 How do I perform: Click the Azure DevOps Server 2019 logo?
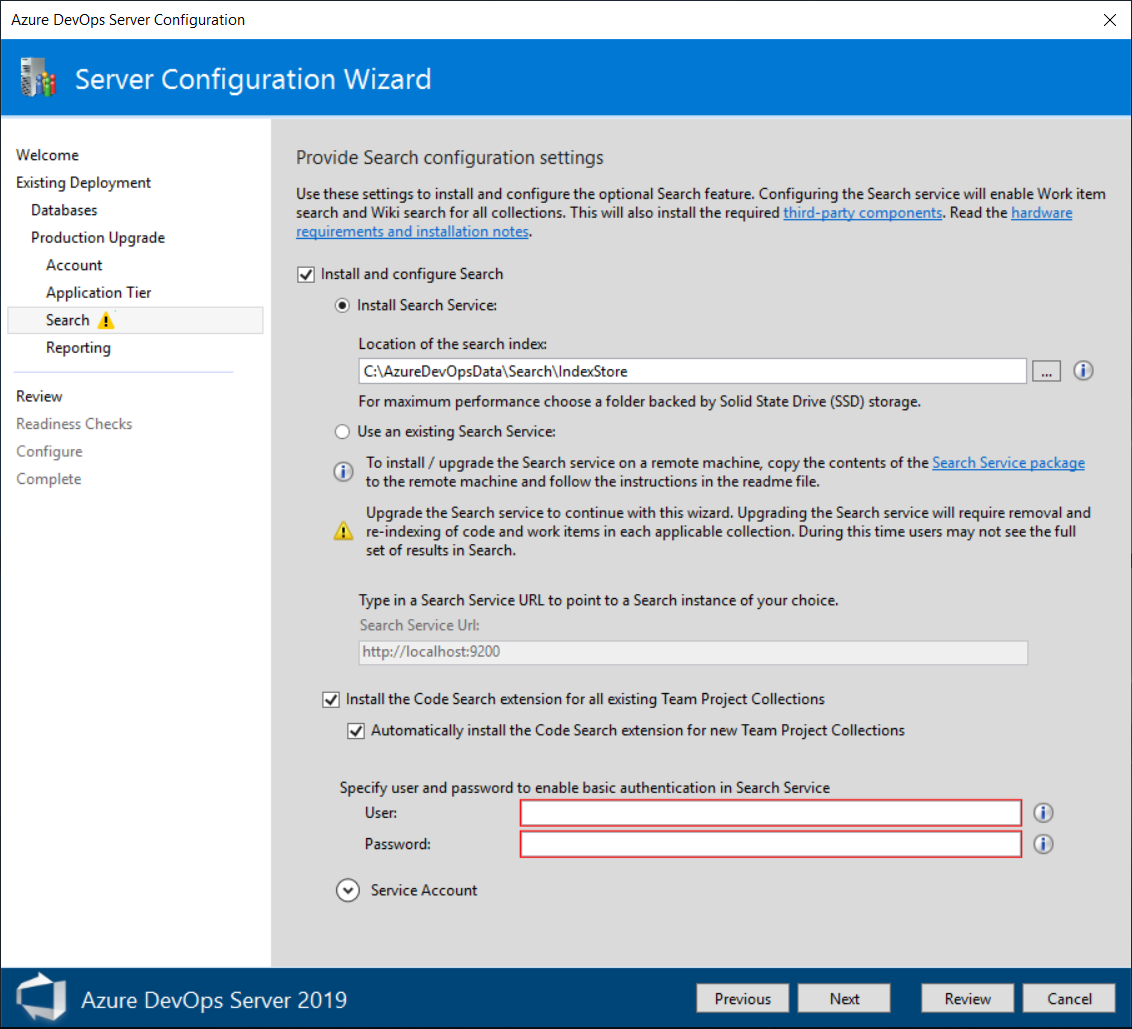pyautogui.click(x=42, y=997)
